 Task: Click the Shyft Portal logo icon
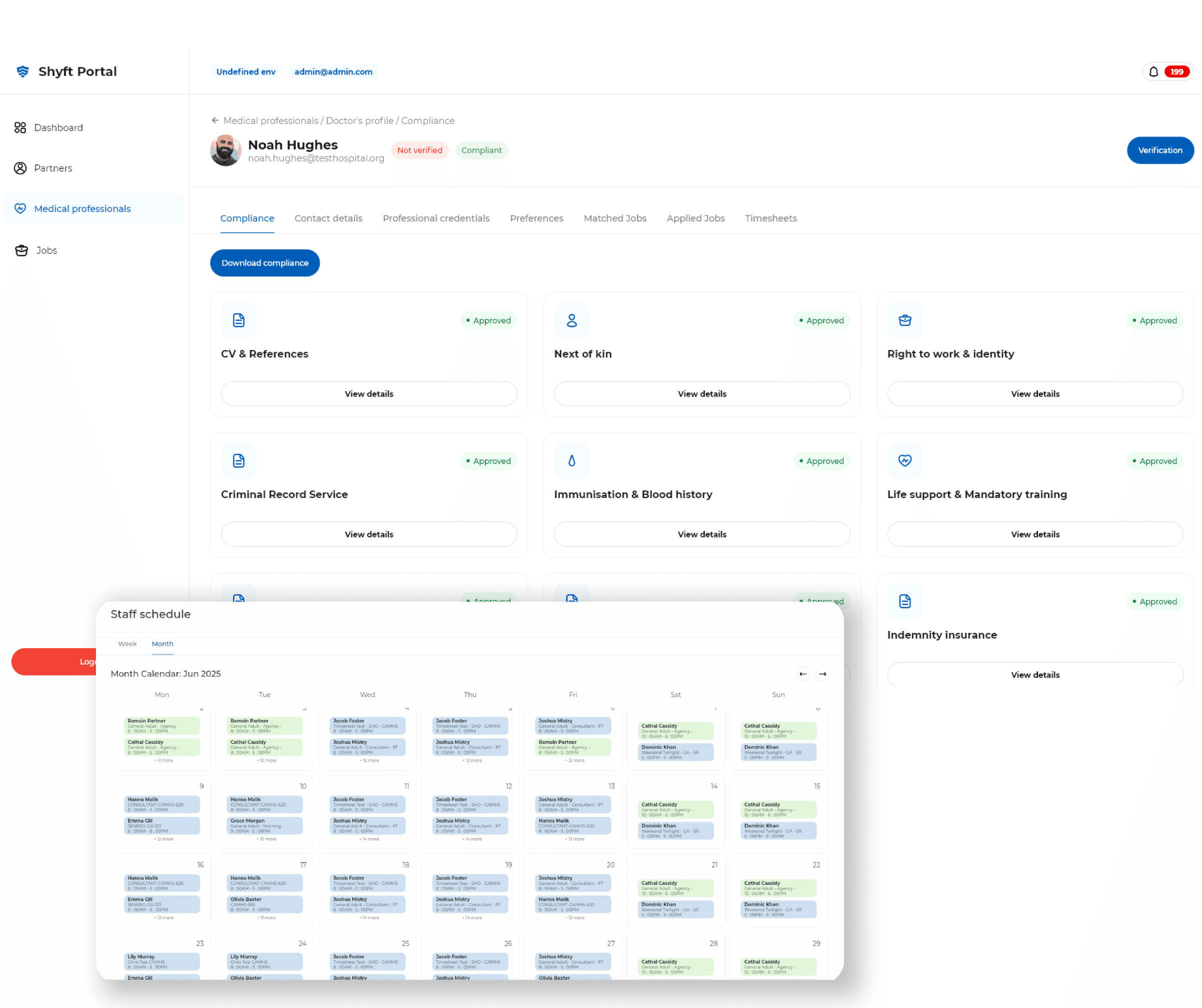click(x=23, y=71)
